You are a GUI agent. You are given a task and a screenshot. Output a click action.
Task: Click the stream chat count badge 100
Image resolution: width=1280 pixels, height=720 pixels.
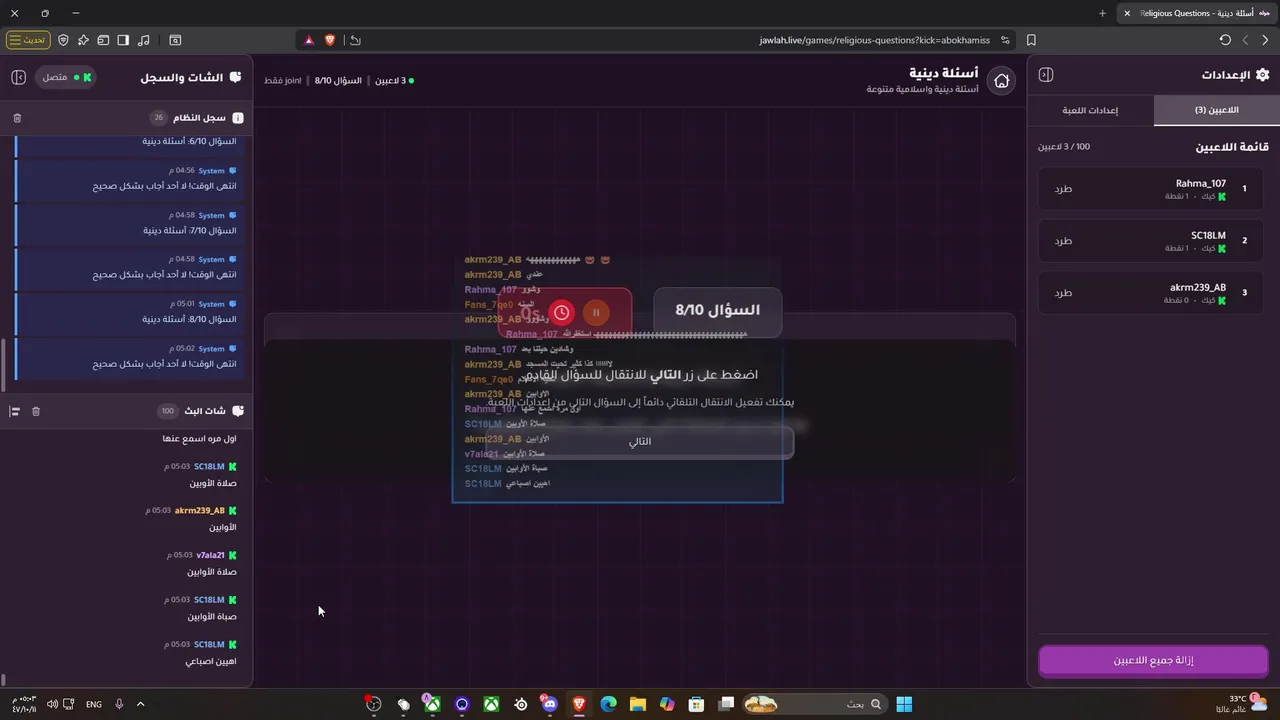point(167,411)
